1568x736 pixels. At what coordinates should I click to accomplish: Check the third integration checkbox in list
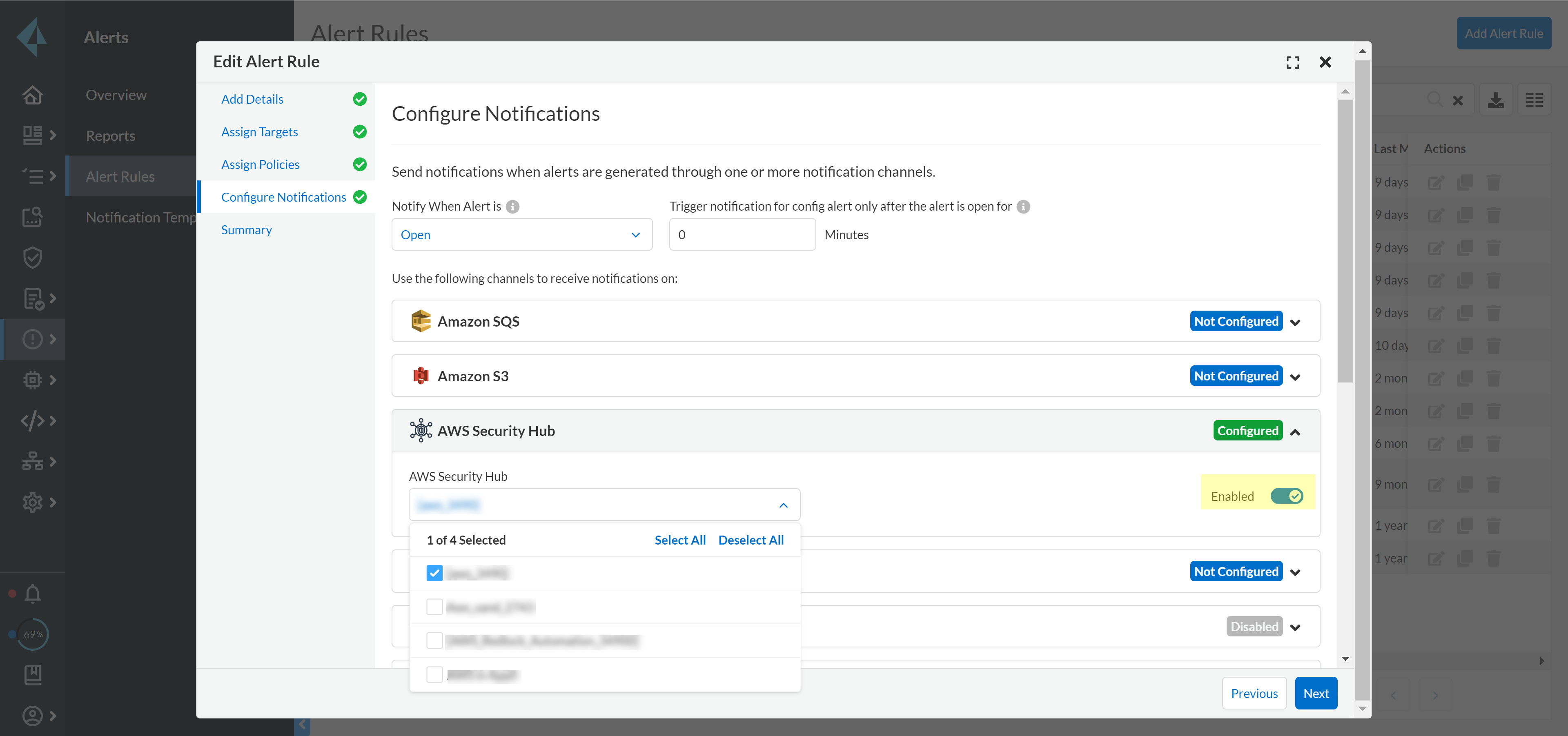[x=434, y=640]
